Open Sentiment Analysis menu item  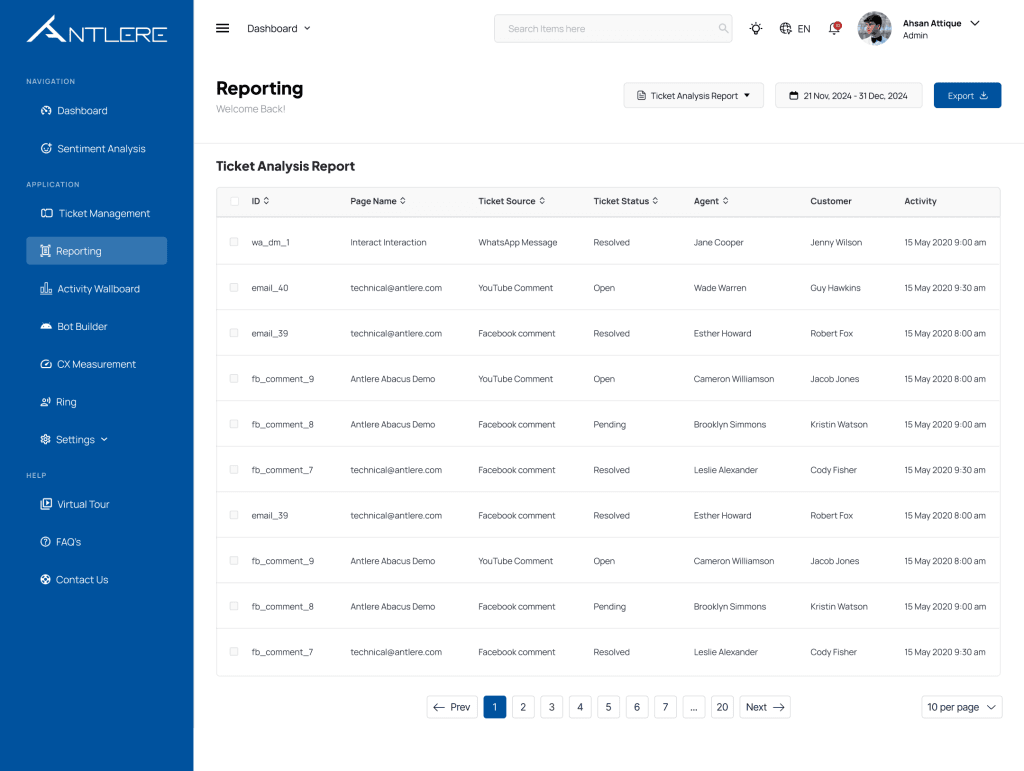pyautogui.click(x=97, y=148)
